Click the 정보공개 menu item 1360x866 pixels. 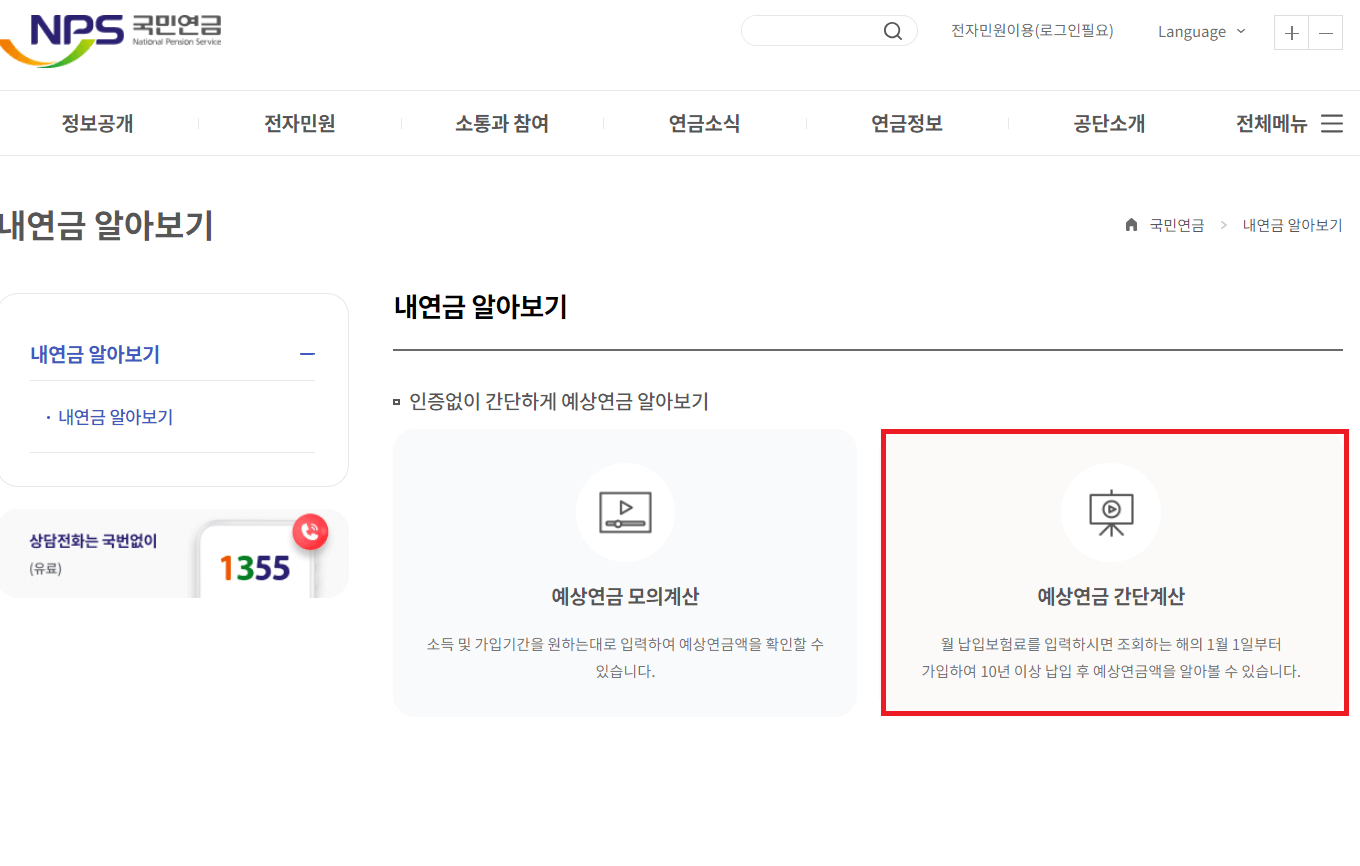click(x=97, y=123)
